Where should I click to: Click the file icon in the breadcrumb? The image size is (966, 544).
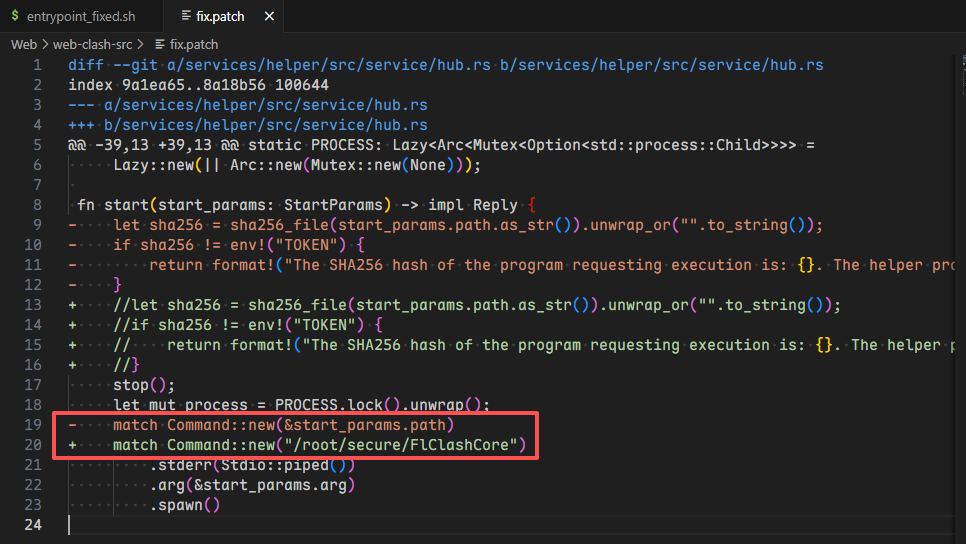pos(160,44)
